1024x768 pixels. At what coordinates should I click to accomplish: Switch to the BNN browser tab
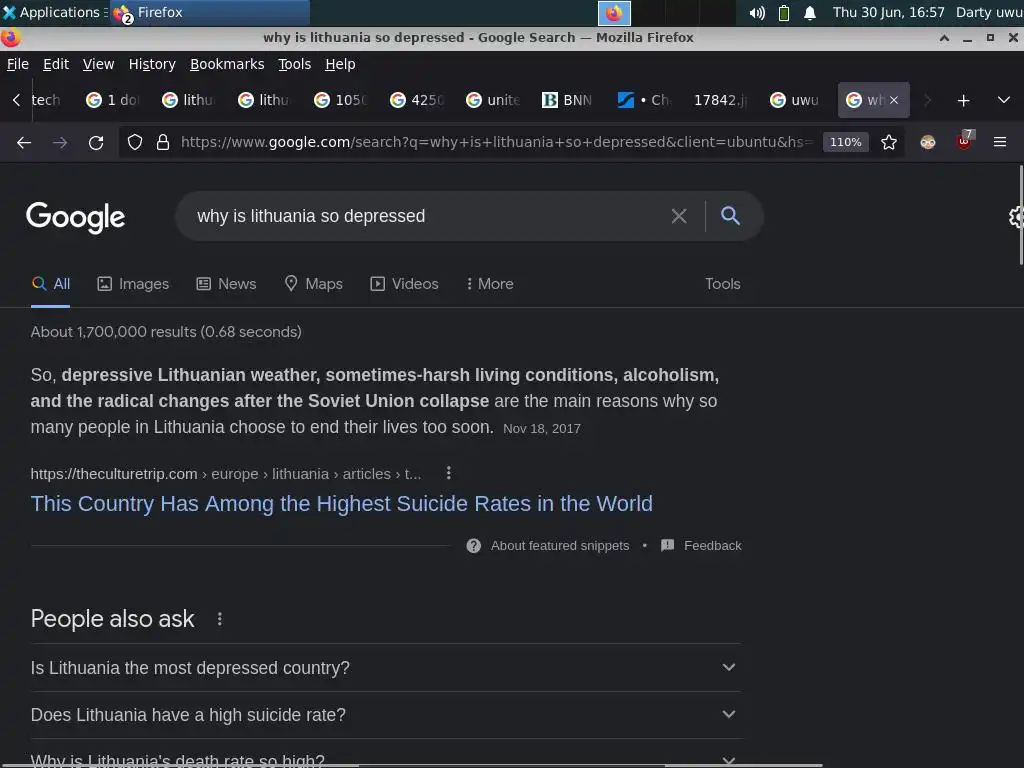coord(567,100)
